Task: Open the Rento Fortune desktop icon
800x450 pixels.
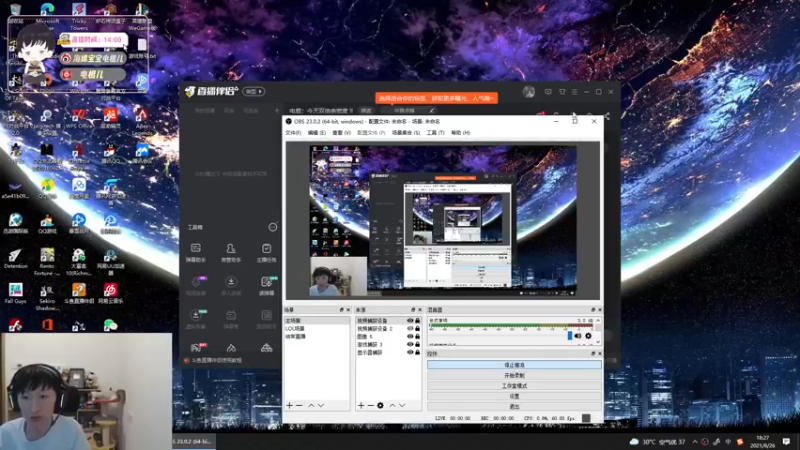Action: click(47, 261)
